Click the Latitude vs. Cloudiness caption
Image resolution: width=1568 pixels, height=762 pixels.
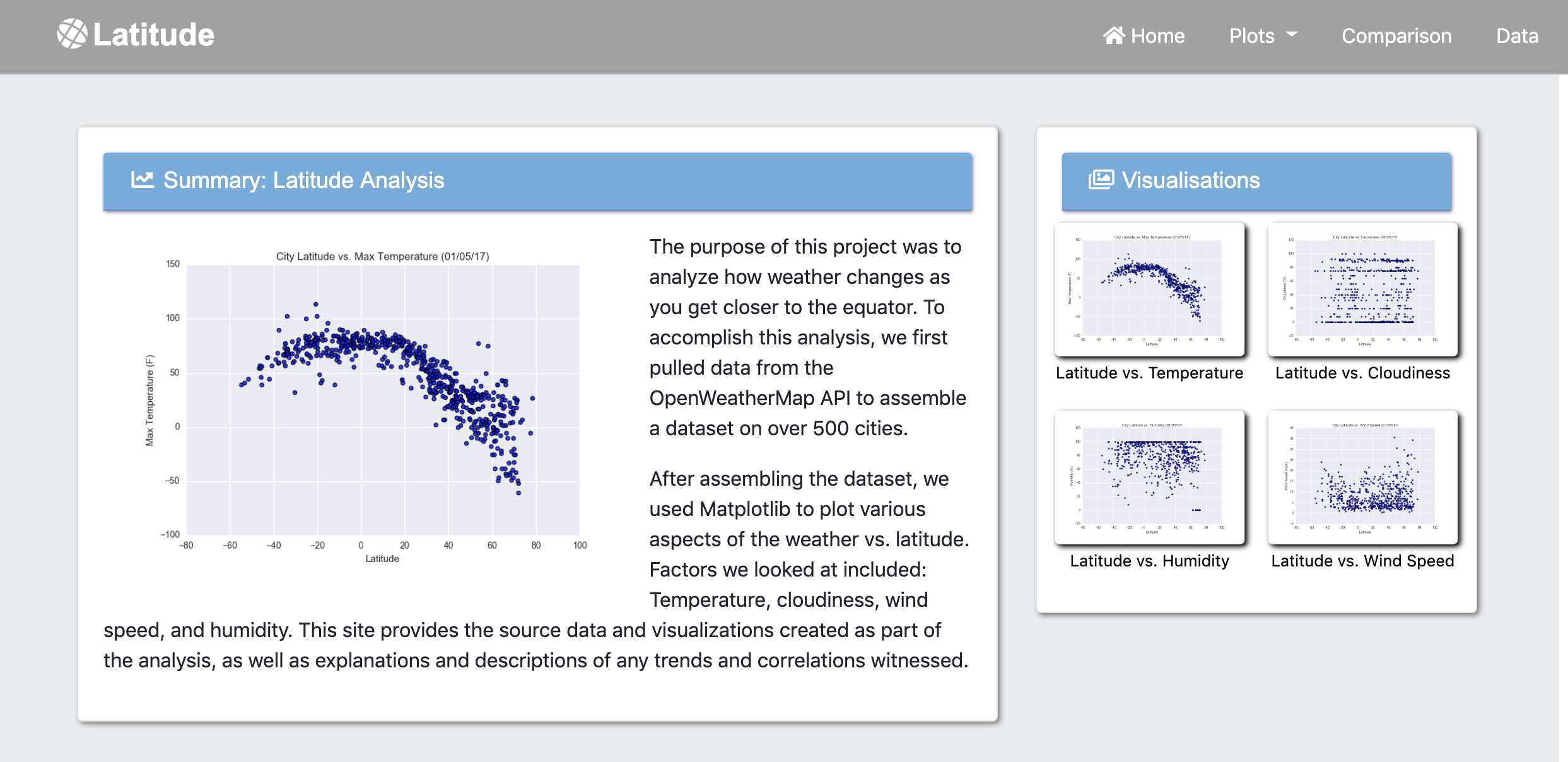pyautogui.click(x=1362, y=373)
